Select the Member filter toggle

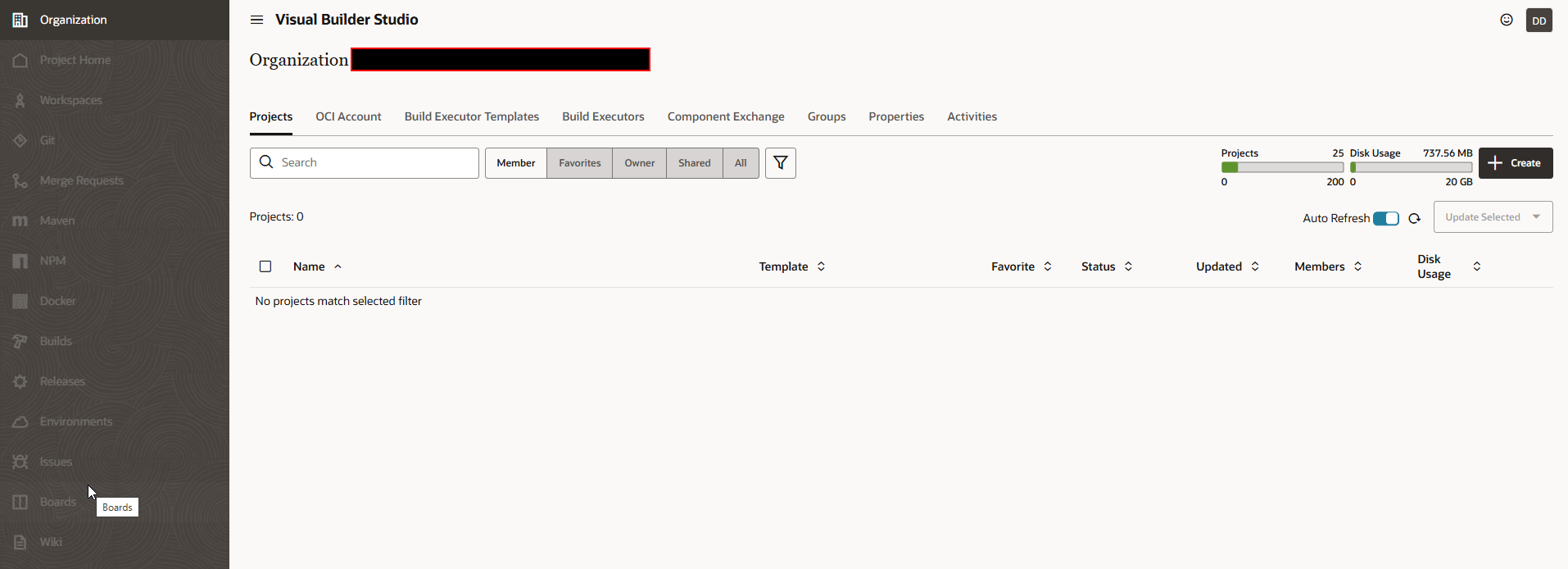click(x=516, y=163)
